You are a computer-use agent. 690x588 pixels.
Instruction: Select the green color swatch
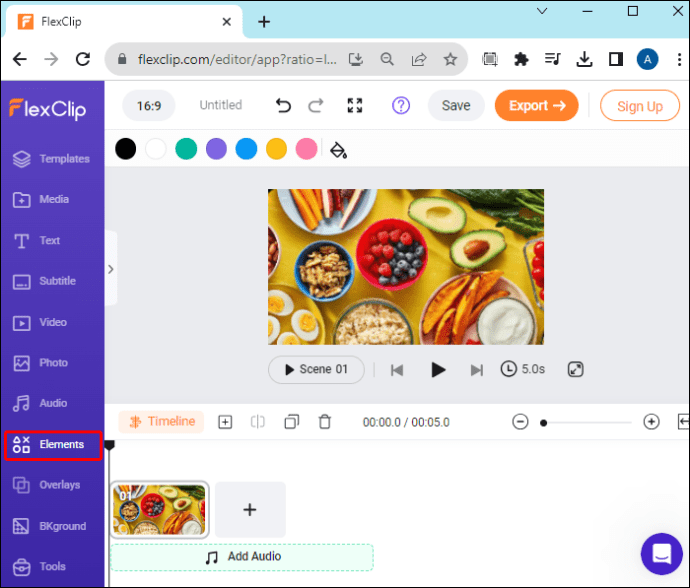pyautogui.click(x=186, y=148)
